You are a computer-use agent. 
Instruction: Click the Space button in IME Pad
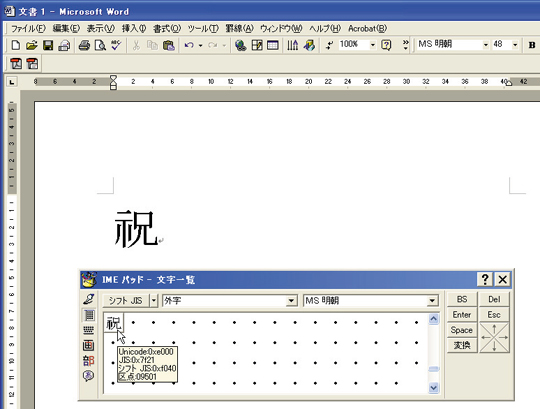coord(462,330)
